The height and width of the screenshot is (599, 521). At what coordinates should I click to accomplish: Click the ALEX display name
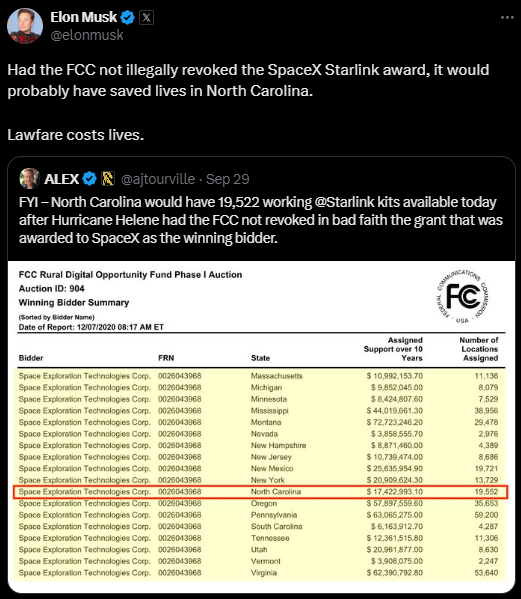[x=61, y=179]
